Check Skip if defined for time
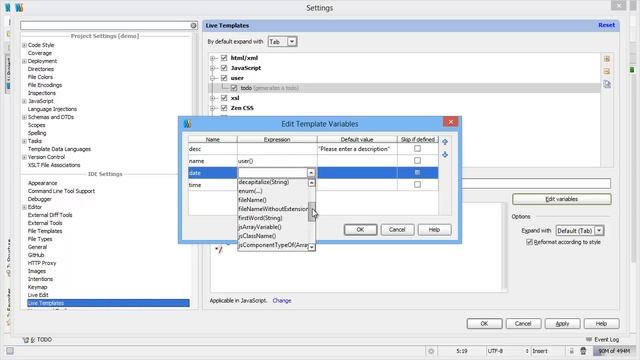Image resolution: width=640 pixels, height=360 pixels. (417, 184)
